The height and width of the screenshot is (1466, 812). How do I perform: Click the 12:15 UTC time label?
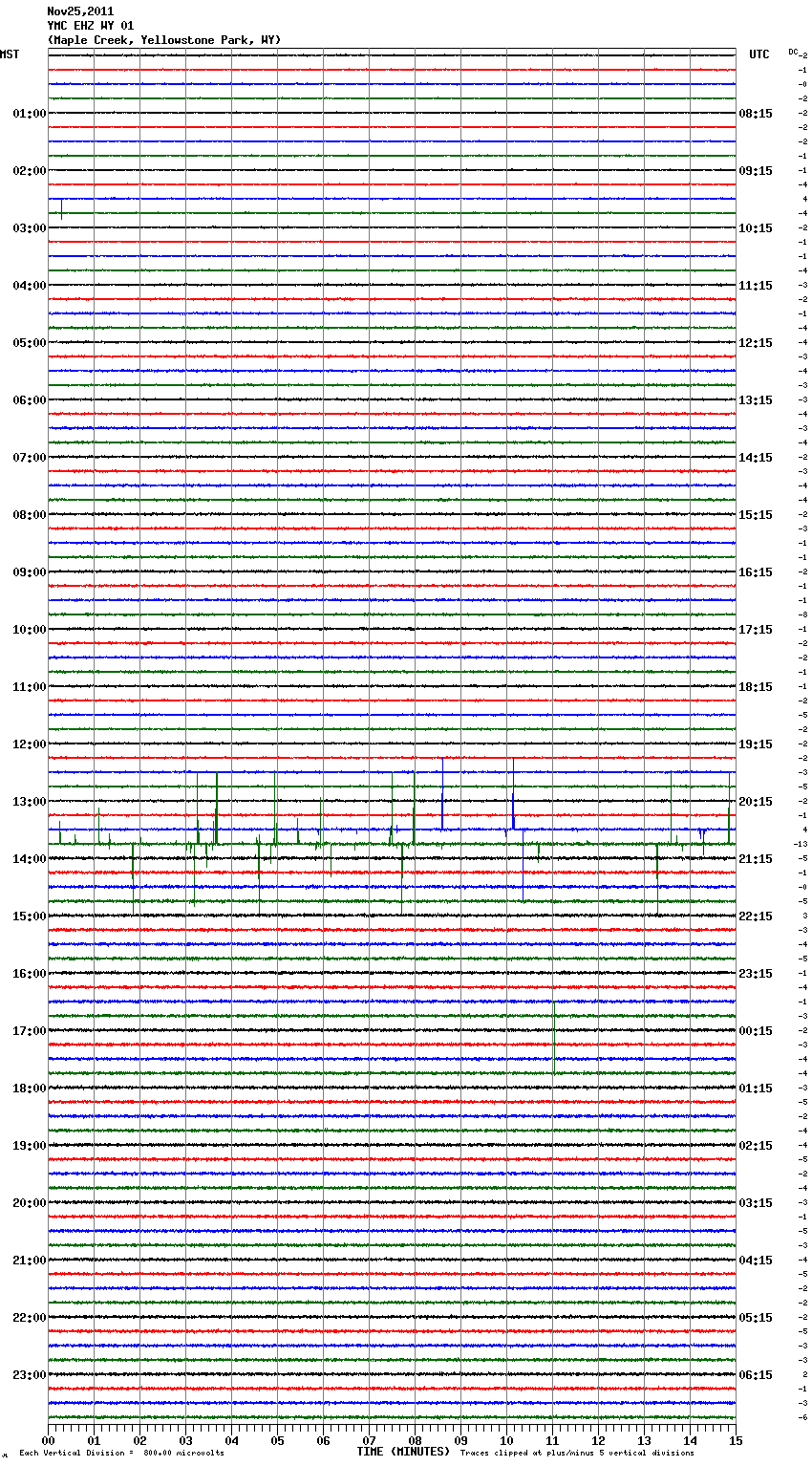[x=756, y=343]
